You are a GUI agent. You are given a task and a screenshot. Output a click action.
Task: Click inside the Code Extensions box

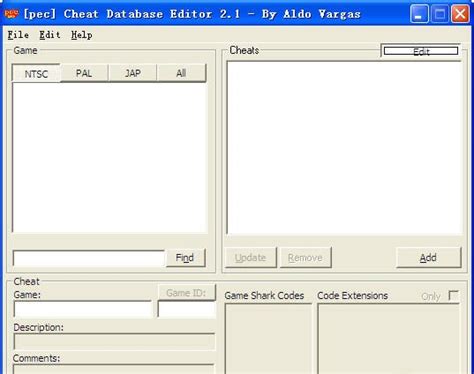click(389, 339)
